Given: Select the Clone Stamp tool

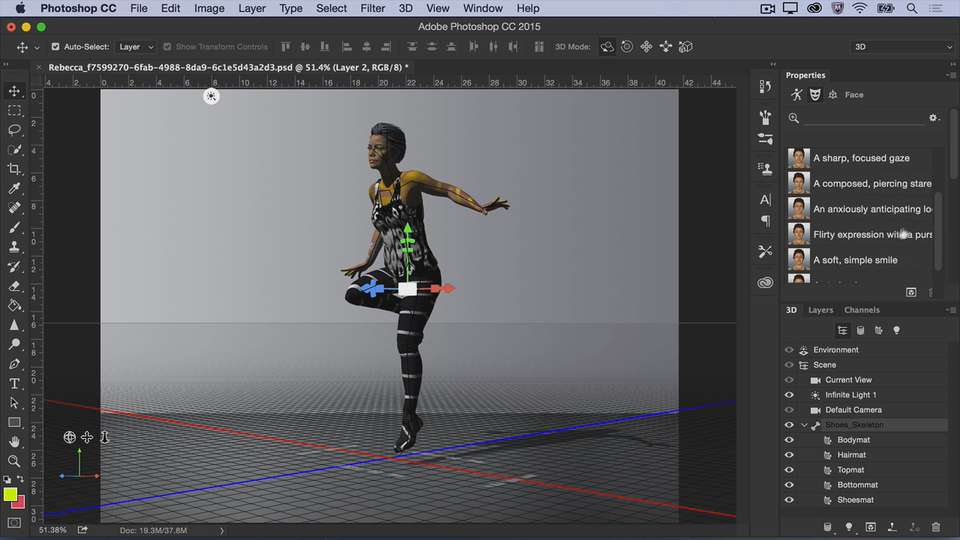Looking at the screenshot, I should [x=14, y=247].
